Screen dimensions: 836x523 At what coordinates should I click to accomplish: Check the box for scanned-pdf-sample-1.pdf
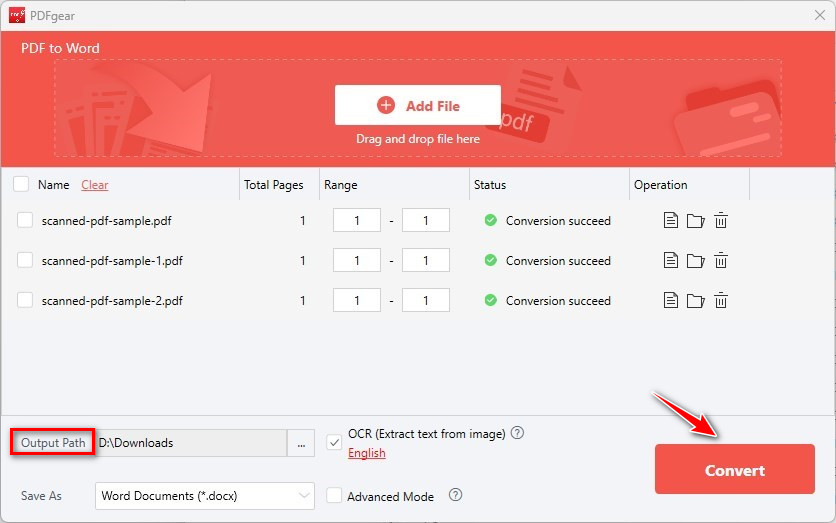tap(25, 260)
